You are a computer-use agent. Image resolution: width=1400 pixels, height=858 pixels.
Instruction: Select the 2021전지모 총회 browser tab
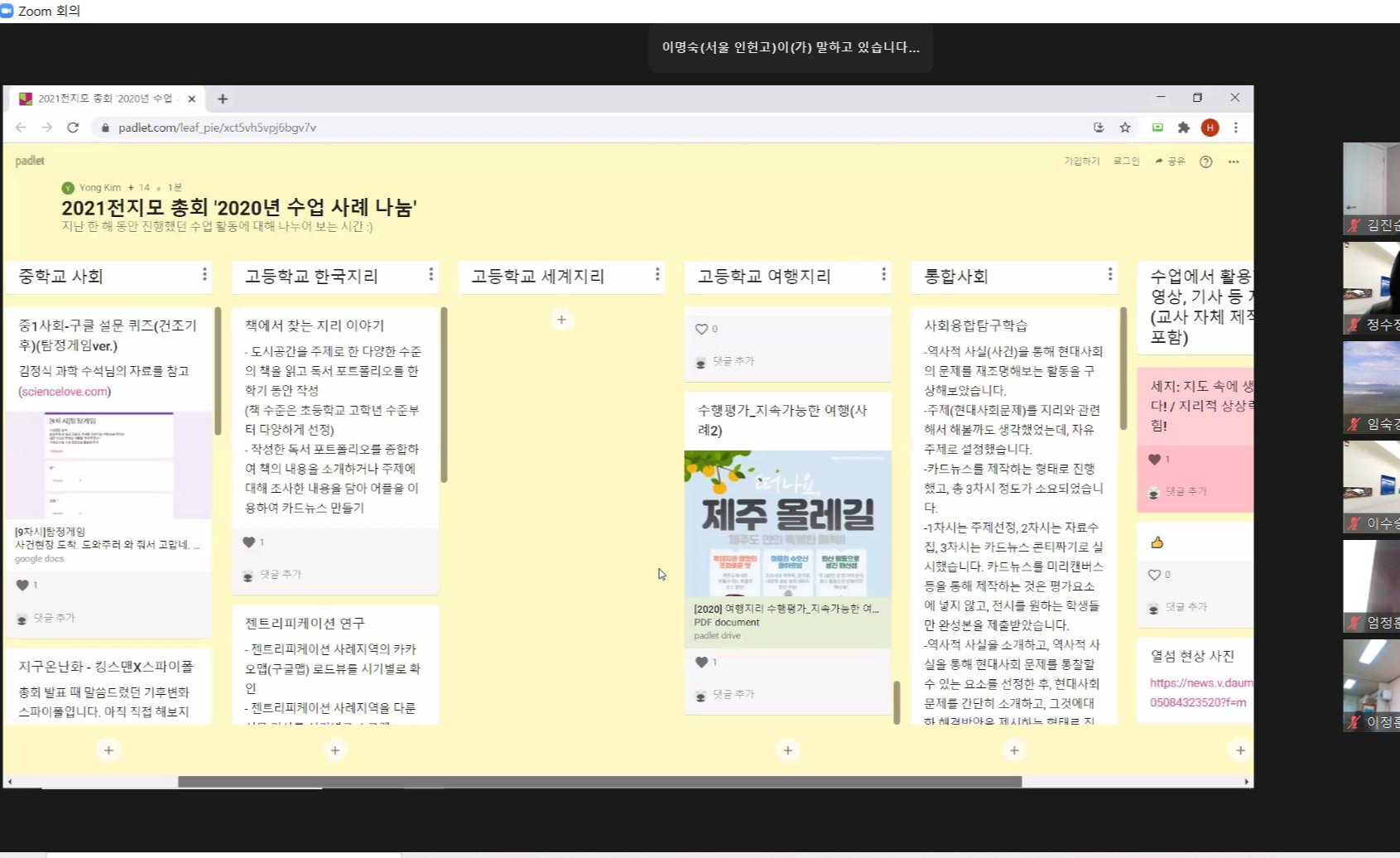pyautogui.click(x=103, y=99)
